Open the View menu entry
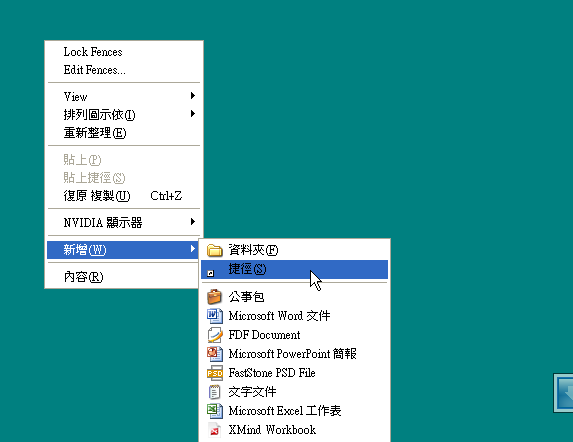This screenshot has height=442, width=573. click(124, 96)
